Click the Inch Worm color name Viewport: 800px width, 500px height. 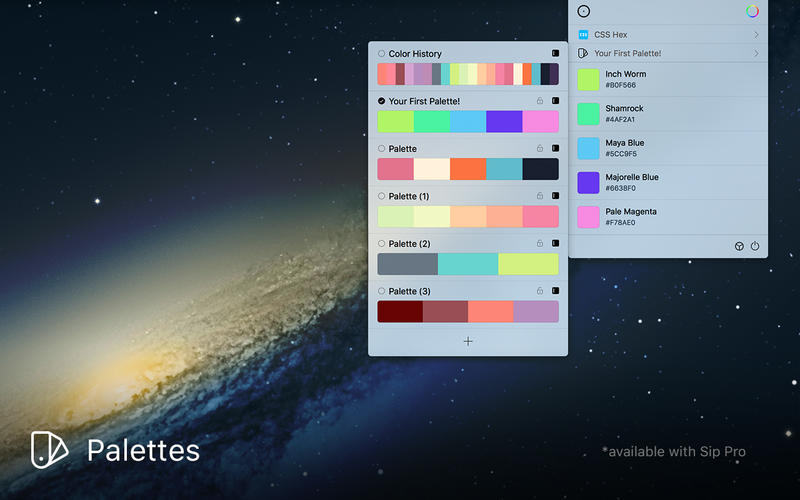(625, 74)
